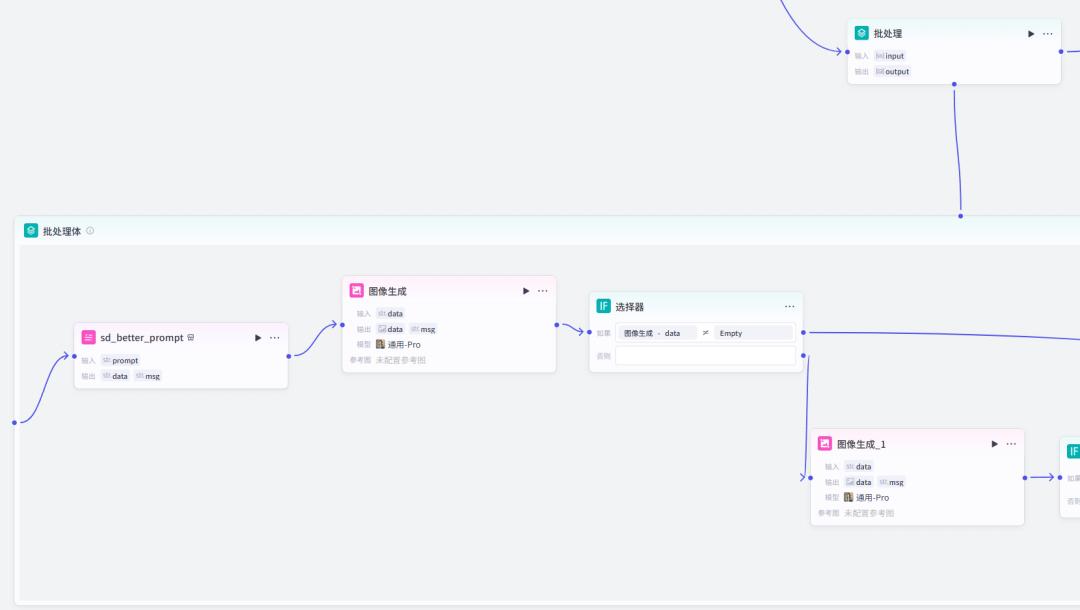The height and width of the screenshot is (610, 1080).
Task: Click the small icon right of sd_better_prompt name
Action: pyautogui.click(x=191, y=338)
